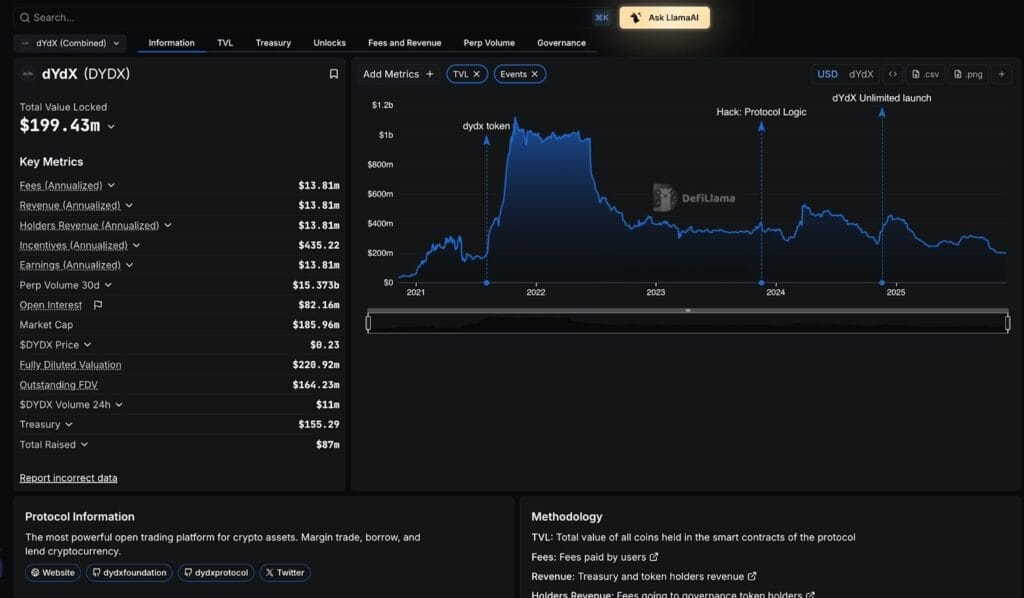Expand the Total Raised row
Screen dimensions: 1024x598
pos(84,445)
